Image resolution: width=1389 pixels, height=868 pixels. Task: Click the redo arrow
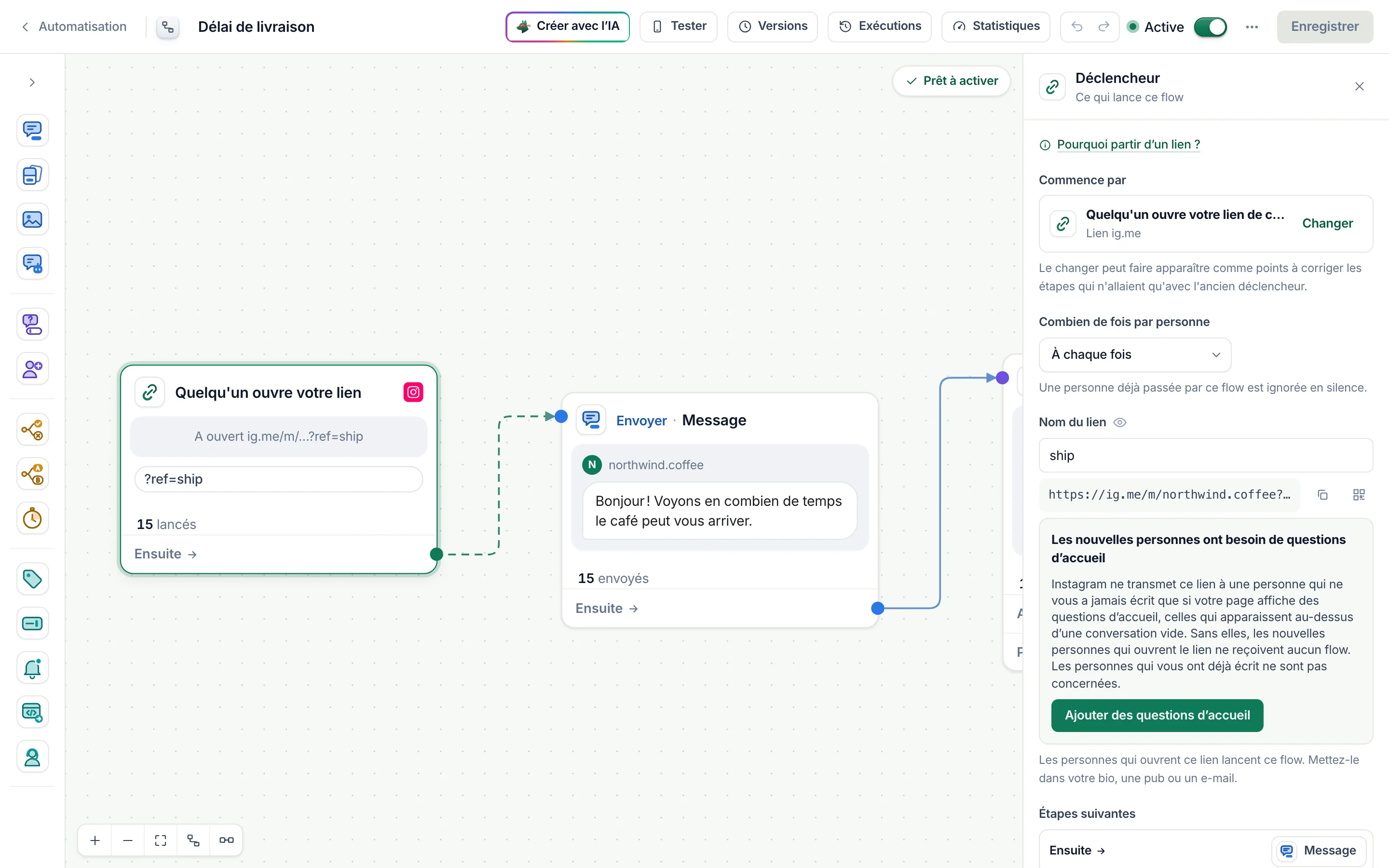pyautogui.click(x=1104, y=27)
